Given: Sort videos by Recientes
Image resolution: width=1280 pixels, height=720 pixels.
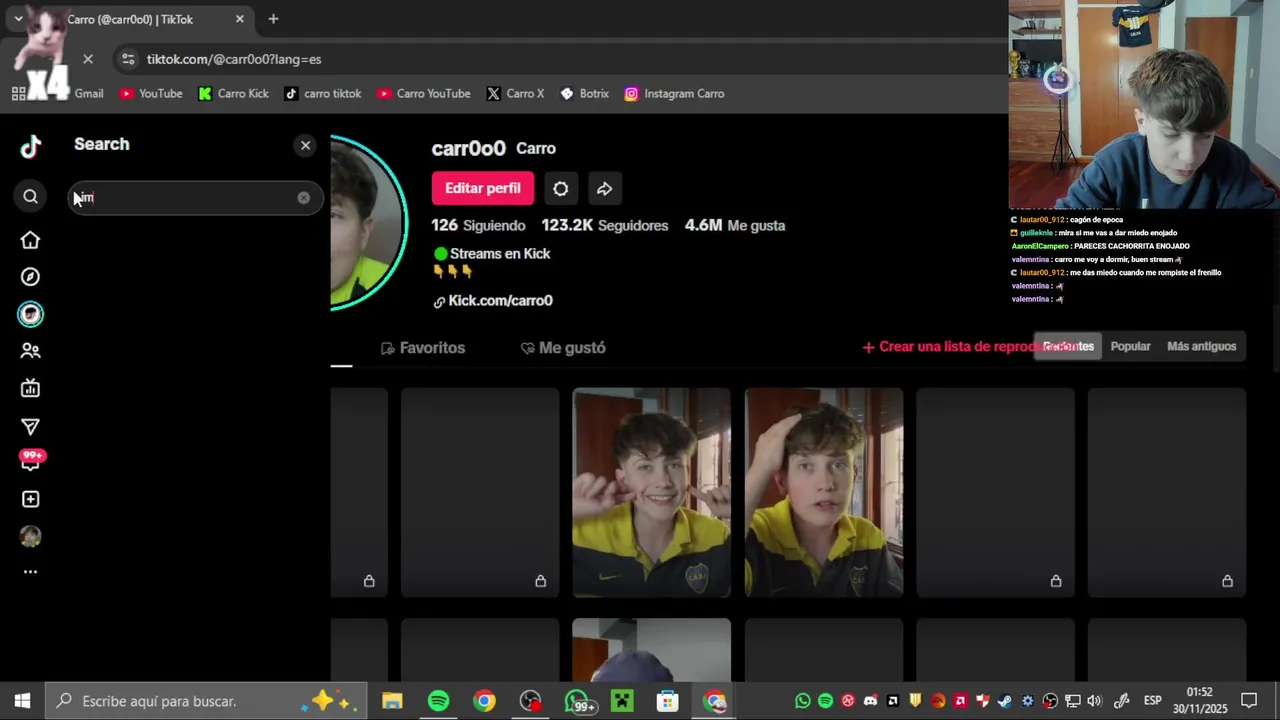Looking at the screenshot, I should pos(1068,346).
